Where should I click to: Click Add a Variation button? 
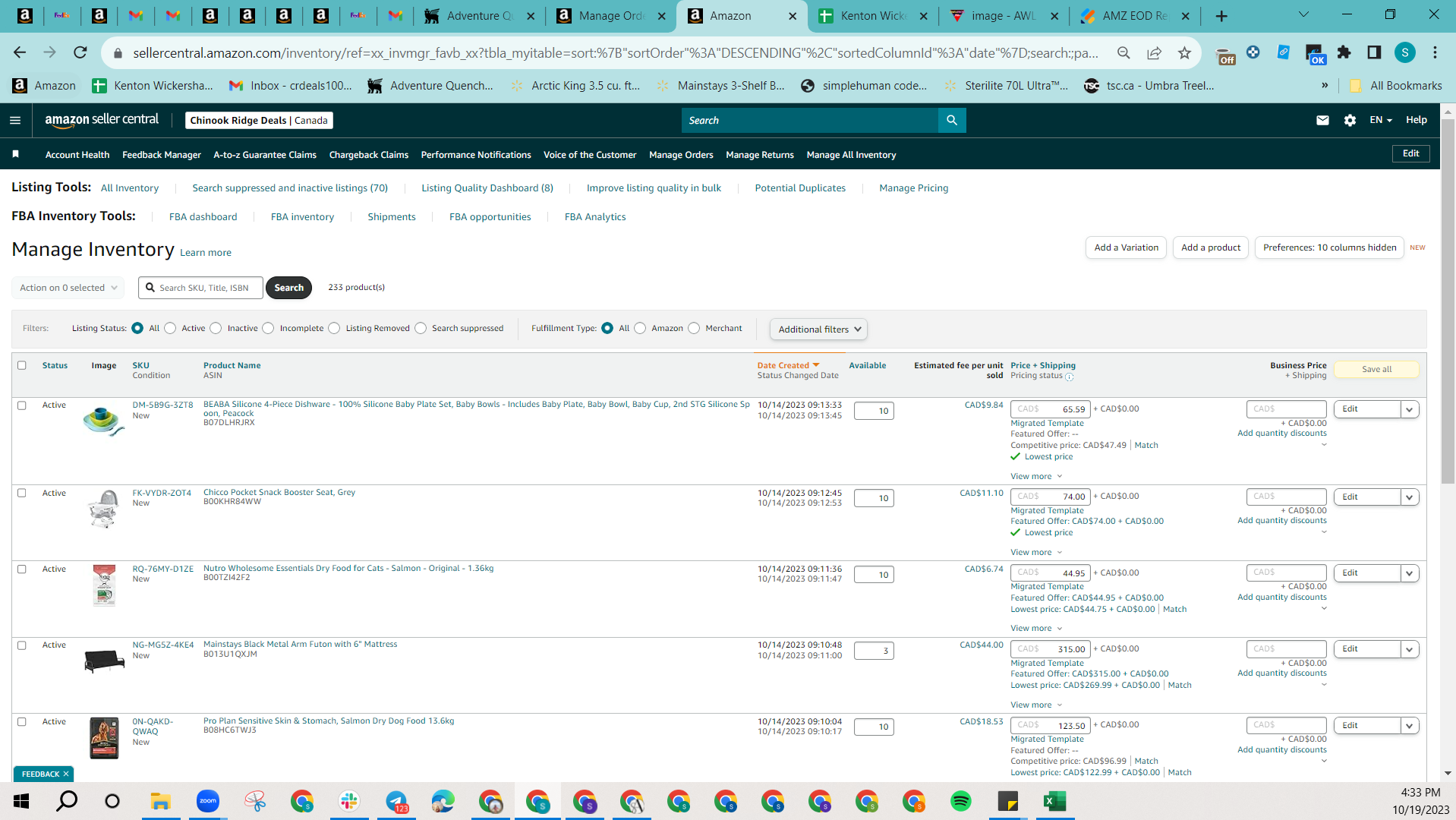1127,248
